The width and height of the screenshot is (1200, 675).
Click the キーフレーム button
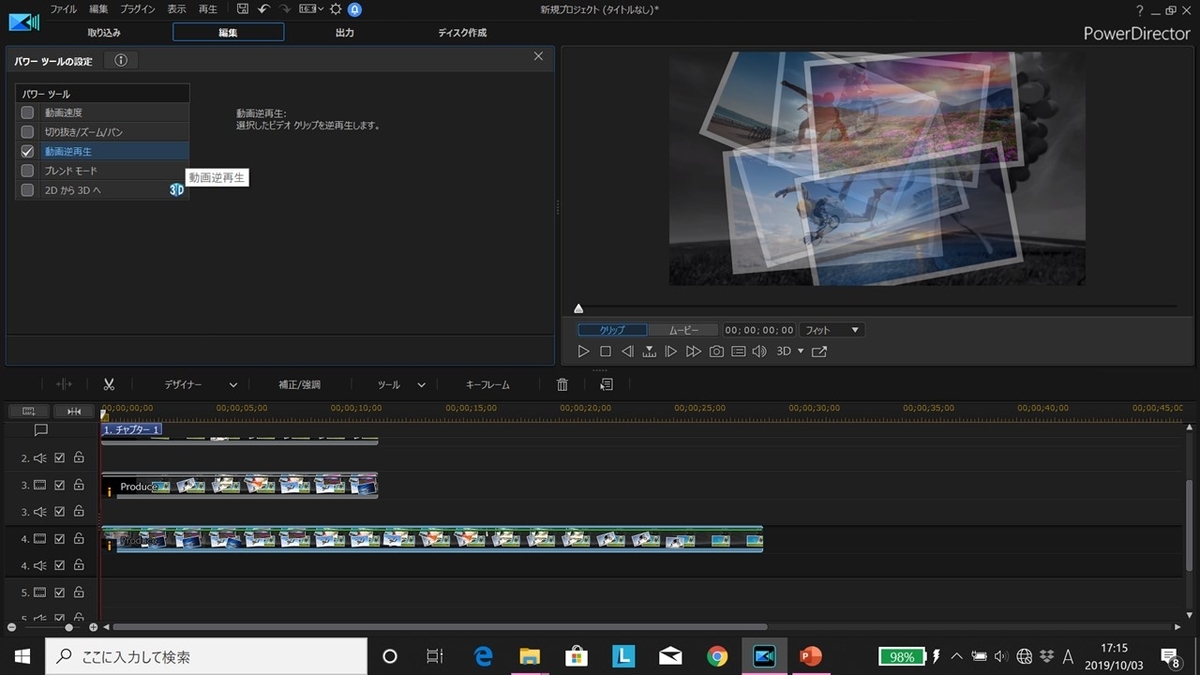[488, 384]
